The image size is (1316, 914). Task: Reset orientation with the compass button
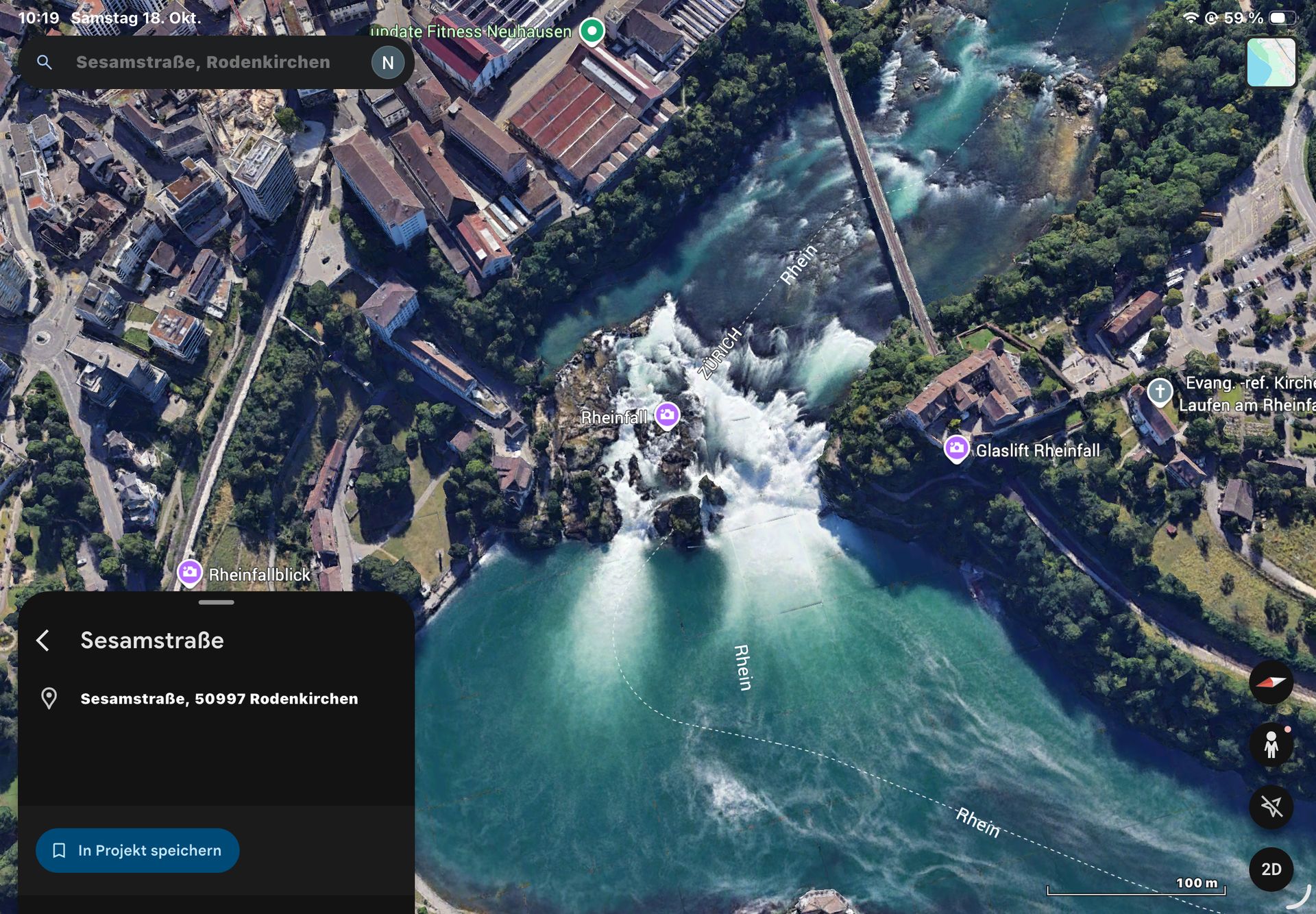1271,682
